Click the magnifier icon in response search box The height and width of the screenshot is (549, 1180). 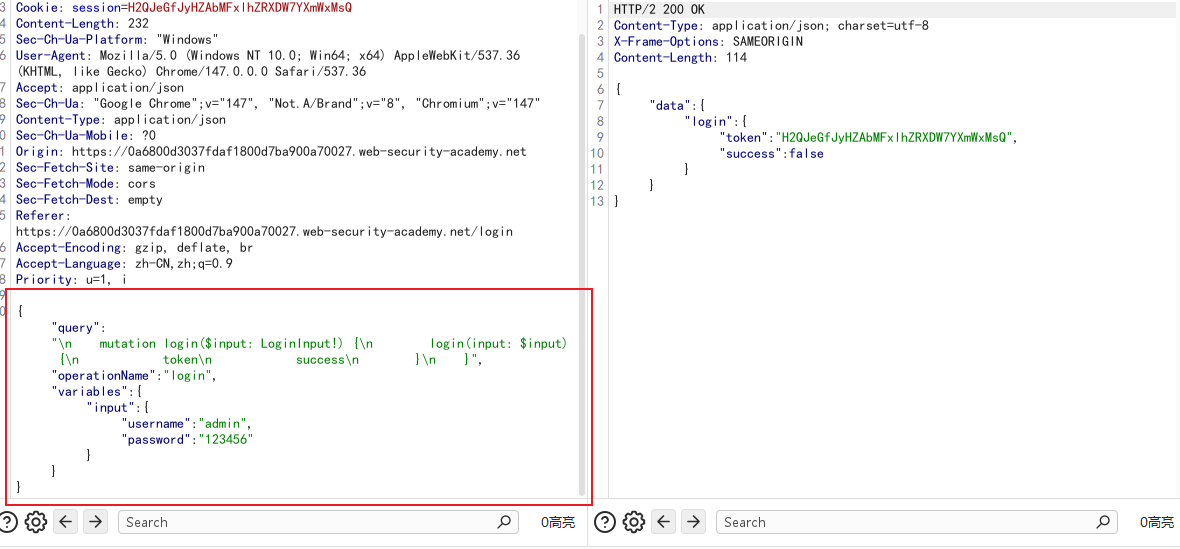point(1103,522)
